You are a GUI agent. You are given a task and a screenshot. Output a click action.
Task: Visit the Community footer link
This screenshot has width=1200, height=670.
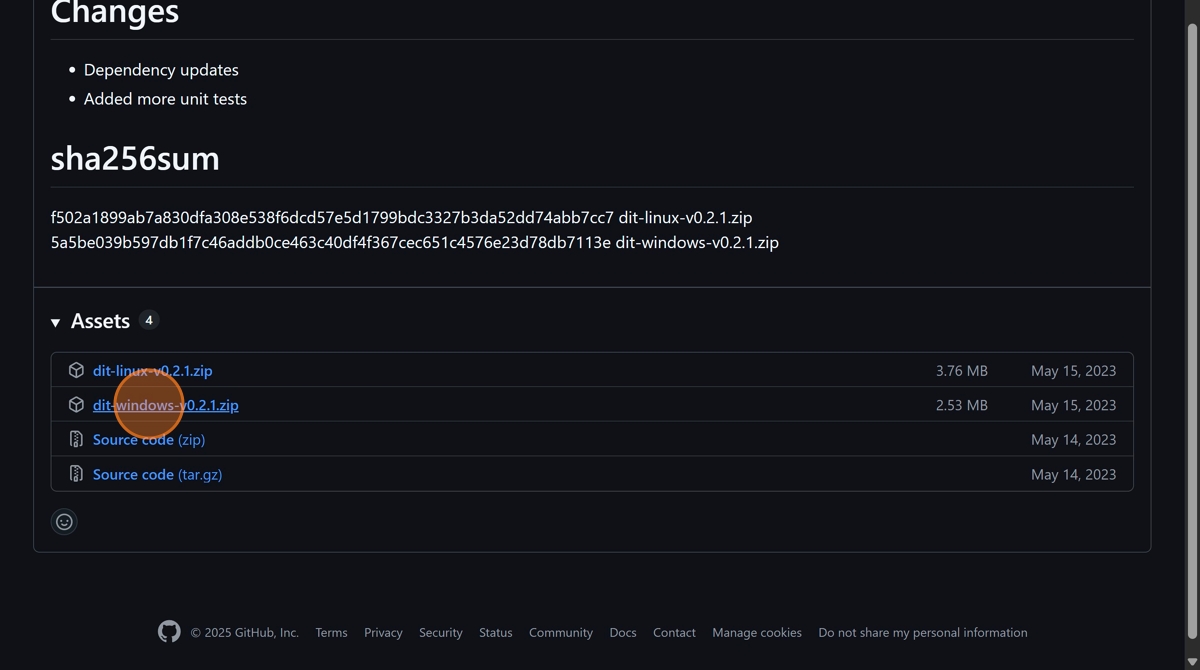click(560, 633)
